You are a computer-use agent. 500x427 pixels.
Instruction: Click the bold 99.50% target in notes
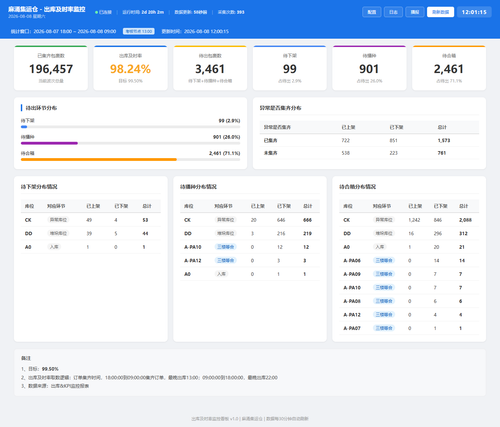click(50, 369)
